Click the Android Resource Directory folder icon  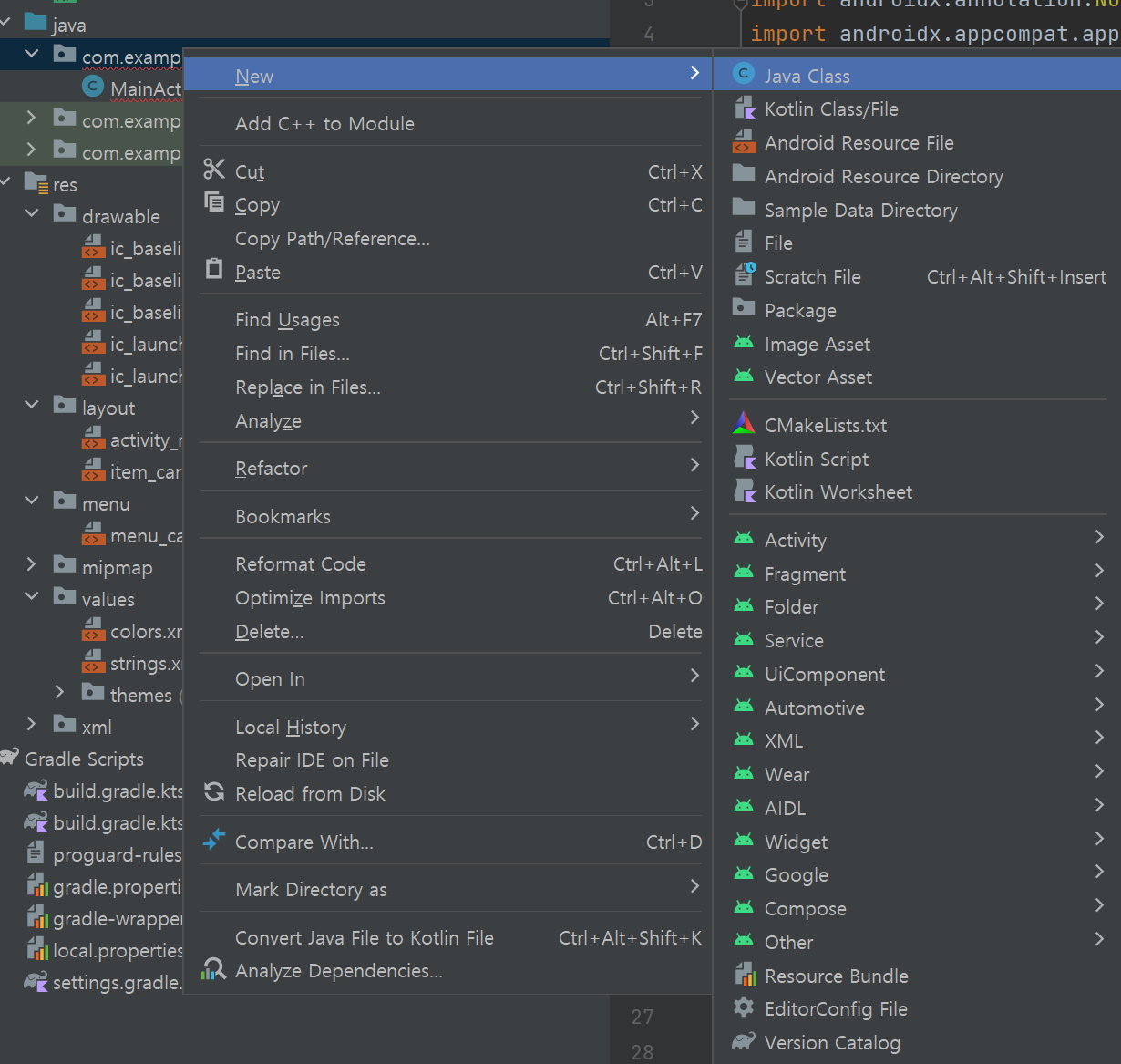point(744,175)
